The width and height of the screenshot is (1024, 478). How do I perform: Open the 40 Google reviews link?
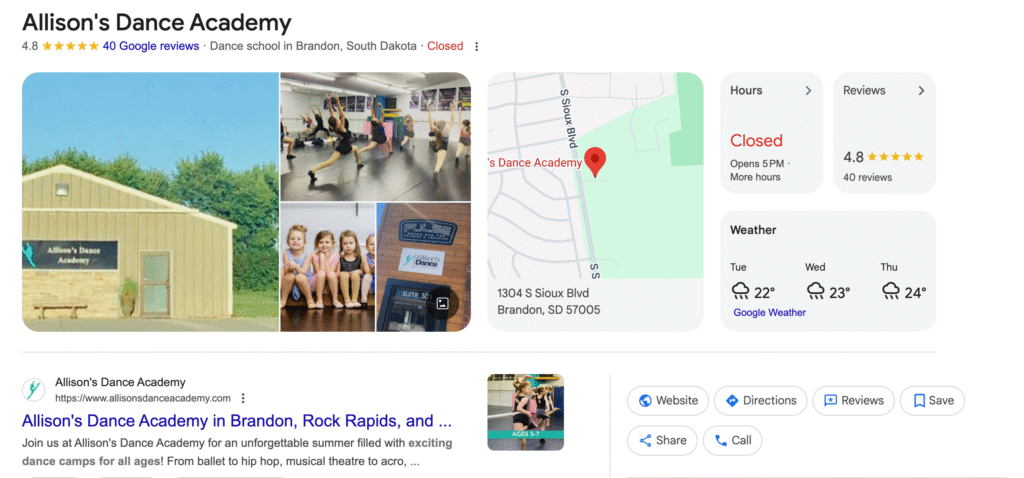(x=150, y=46)
